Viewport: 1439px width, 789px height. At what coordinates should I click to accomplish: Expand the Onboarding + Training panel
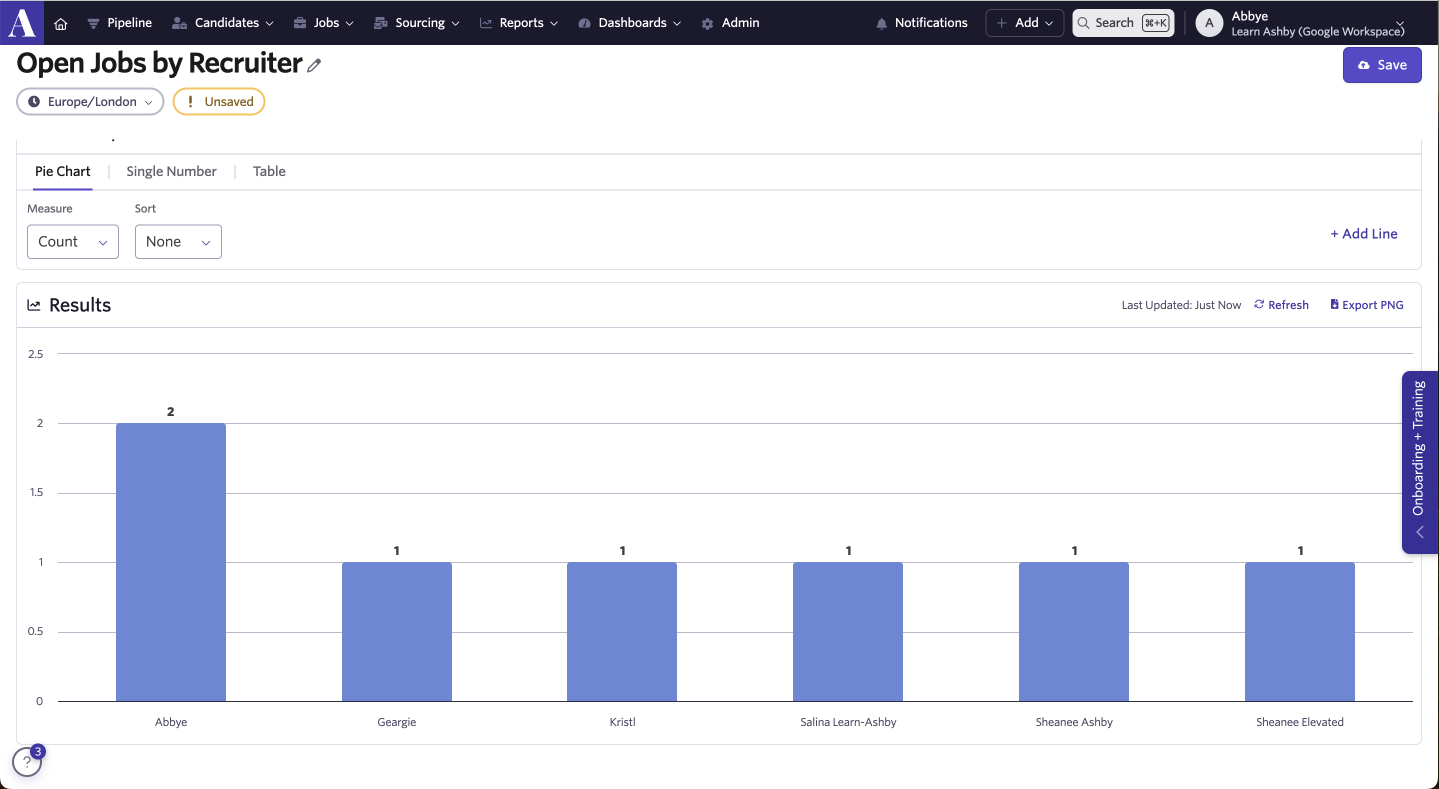[x=1419, y=462]
